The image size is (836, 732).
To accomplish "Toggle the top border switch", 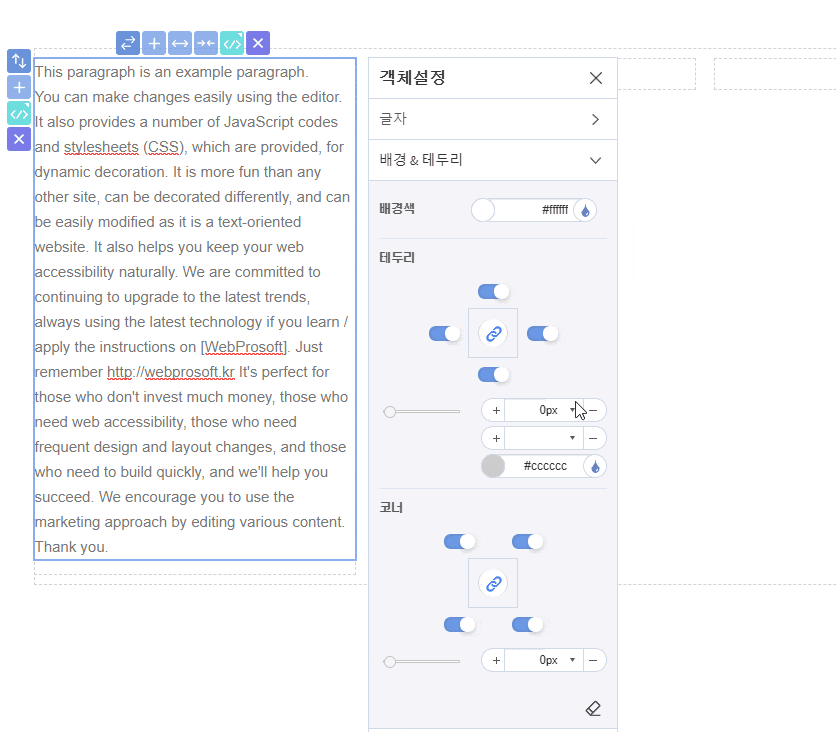I will click(x=493, y=291).
